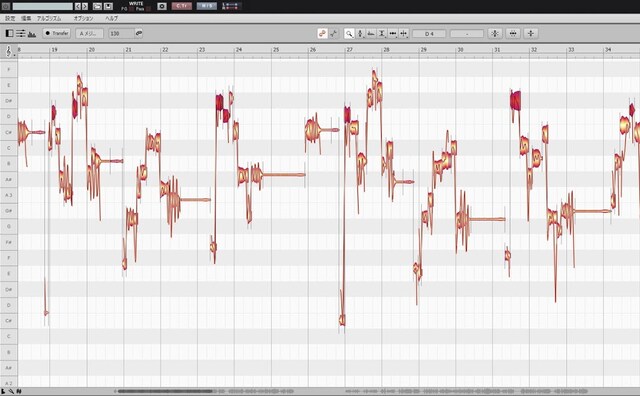Image resolution: width=640 pixels, height=396 pixels.
Task: Open the ヘルプ menu
Action: tap(111, 18)
